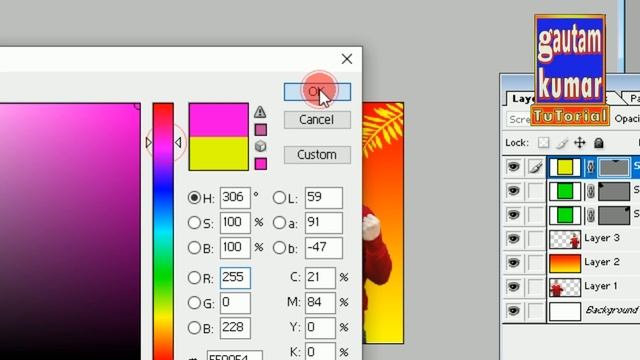
Task: Click the G value field 0
Action: (x=235, y=303)
